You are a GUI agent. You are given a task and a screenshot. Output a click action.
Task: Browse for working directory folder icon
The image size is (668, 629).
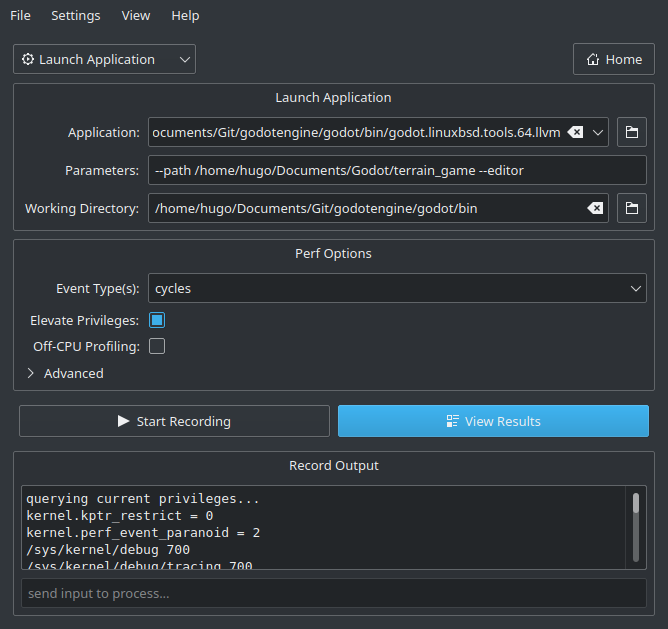[631, 208]
